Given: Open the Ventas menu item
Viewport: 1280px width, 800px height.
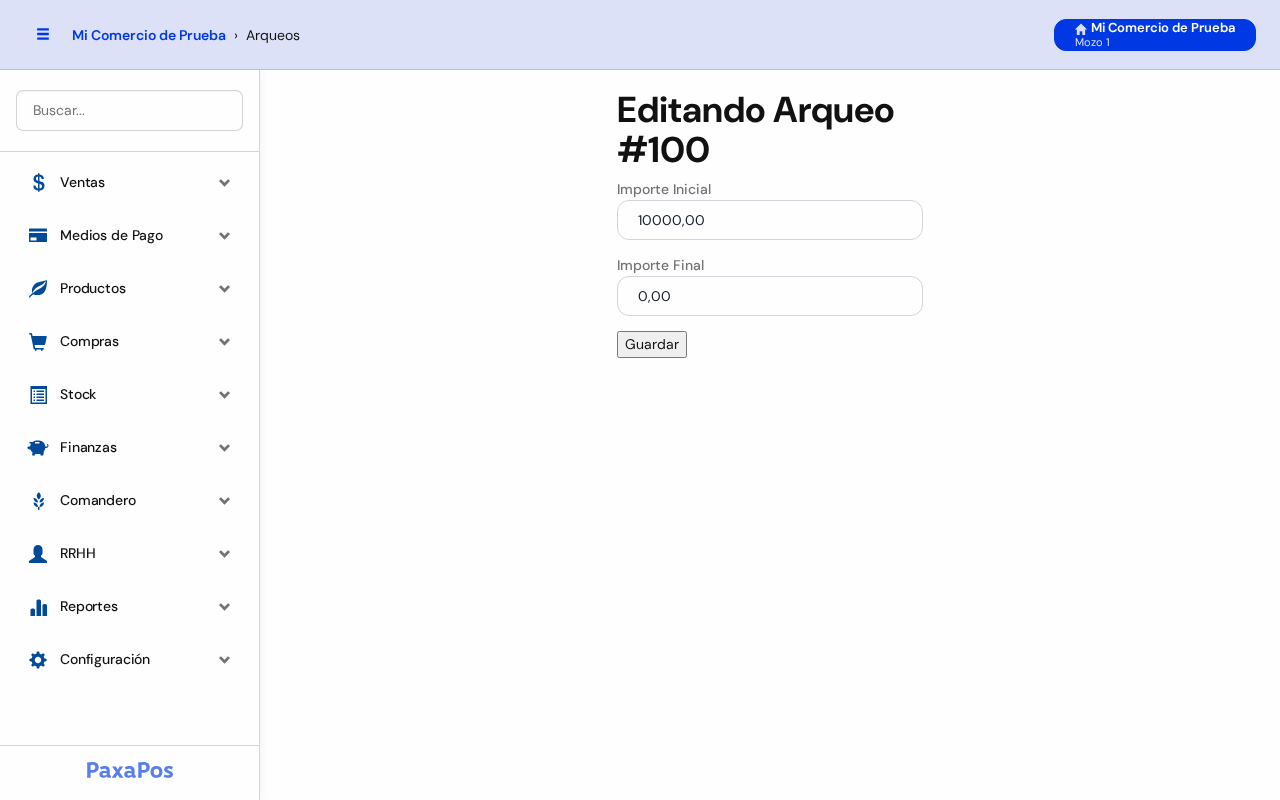Looking at the screenshot, I should point(129,182).
